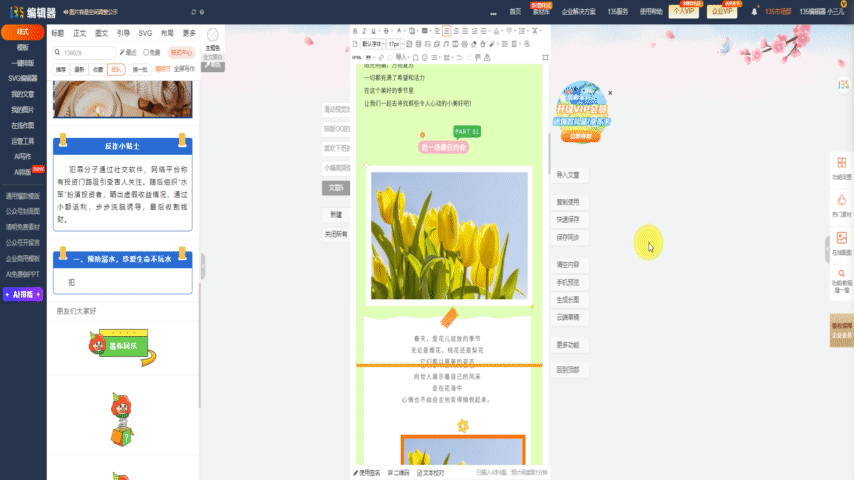Expand the blockquote dropdown arrow
This screenshot has height=480, width=854.
click(374, 58)
